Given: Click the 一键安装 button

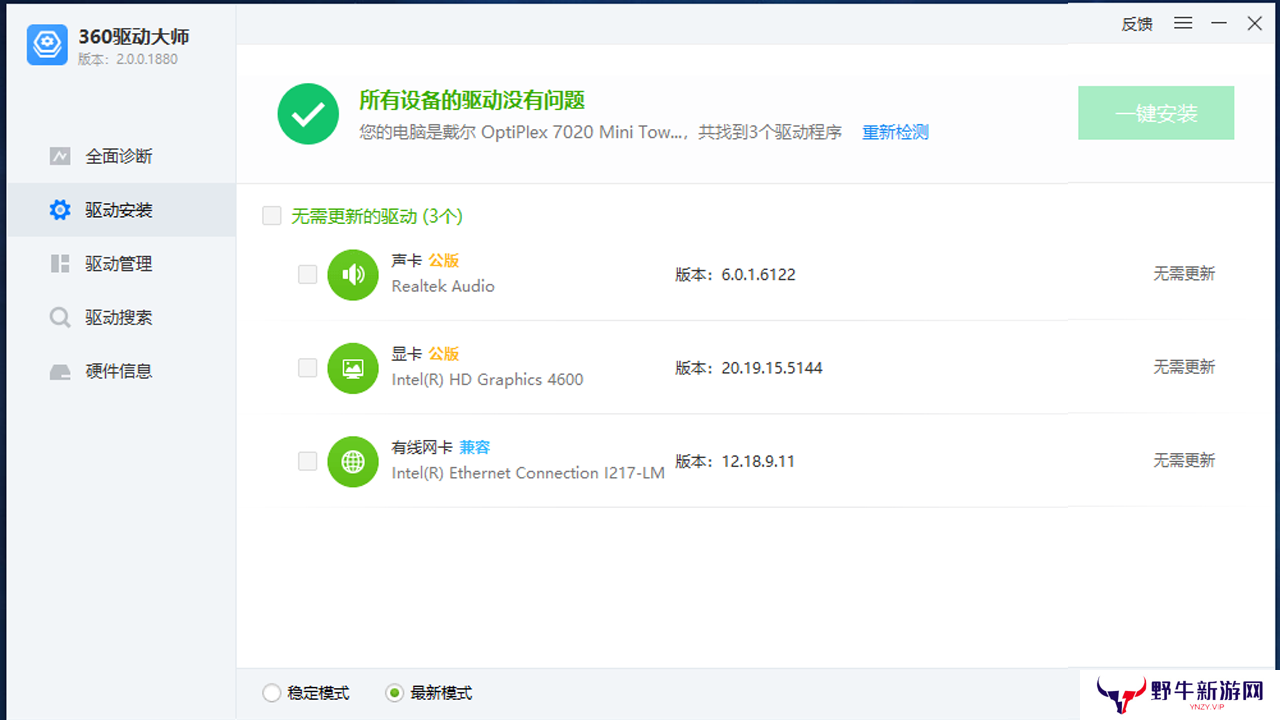Looking at the screenshot, I should point(1156,113).
